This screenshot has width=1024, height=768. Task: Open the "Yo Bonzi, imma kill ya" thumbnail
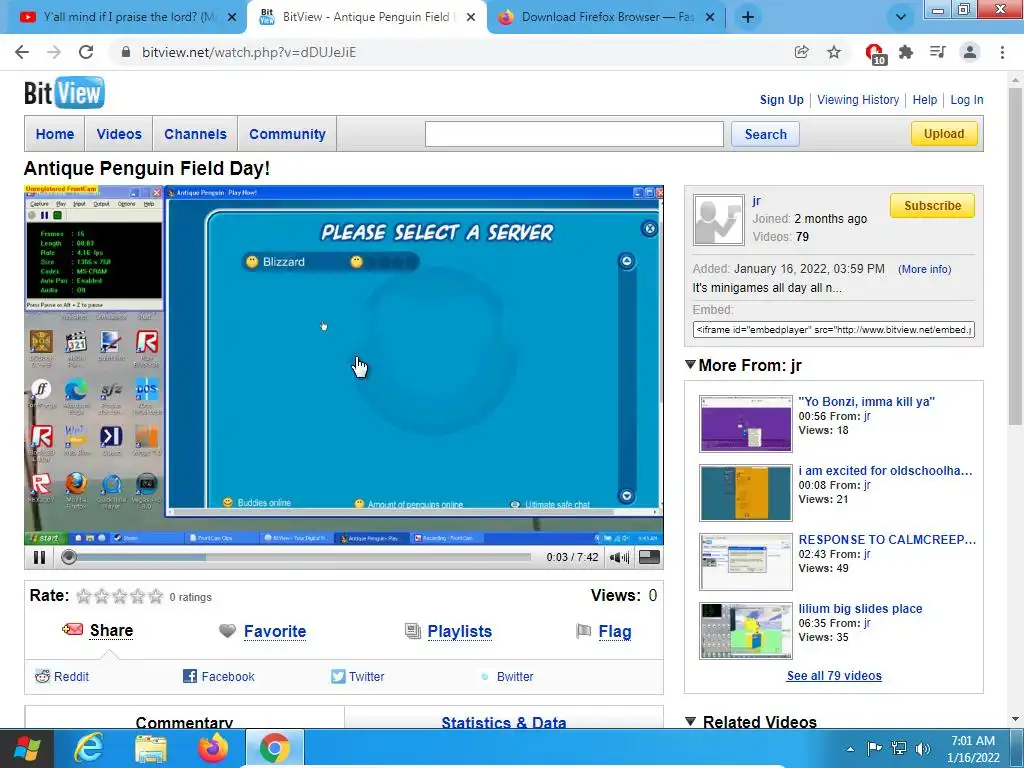point(745,424)
